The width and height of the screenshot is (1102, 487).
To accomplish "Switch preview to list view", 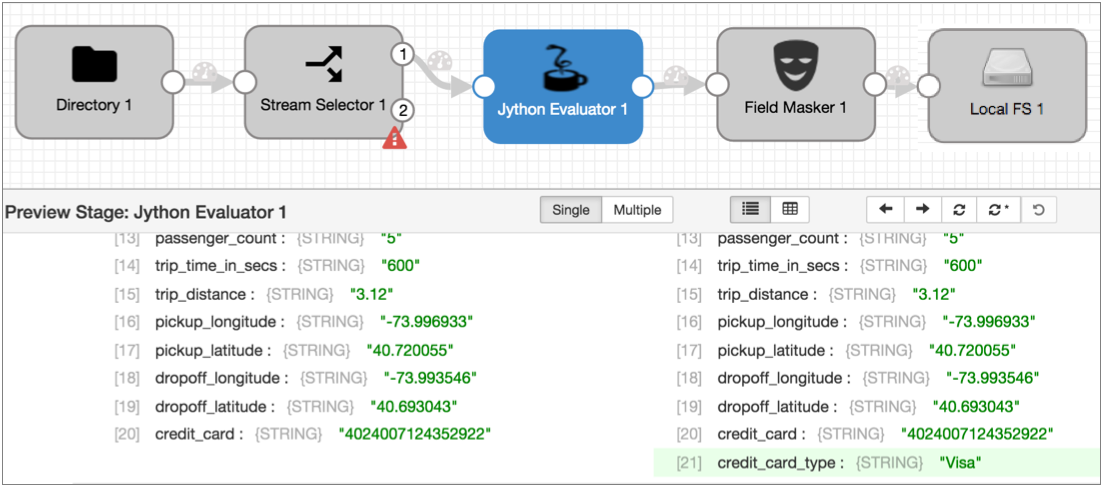I will coord(750,209).
